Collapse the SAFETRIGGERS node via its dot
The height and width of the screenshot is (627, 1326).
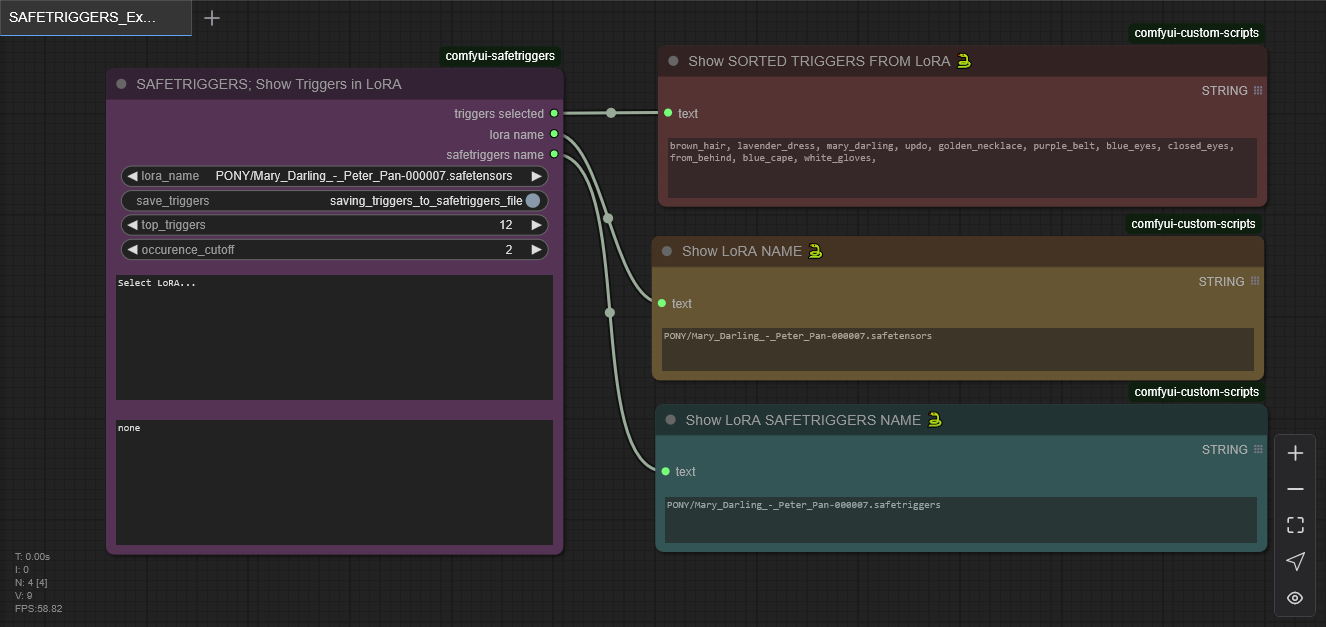tap(122, 84)
